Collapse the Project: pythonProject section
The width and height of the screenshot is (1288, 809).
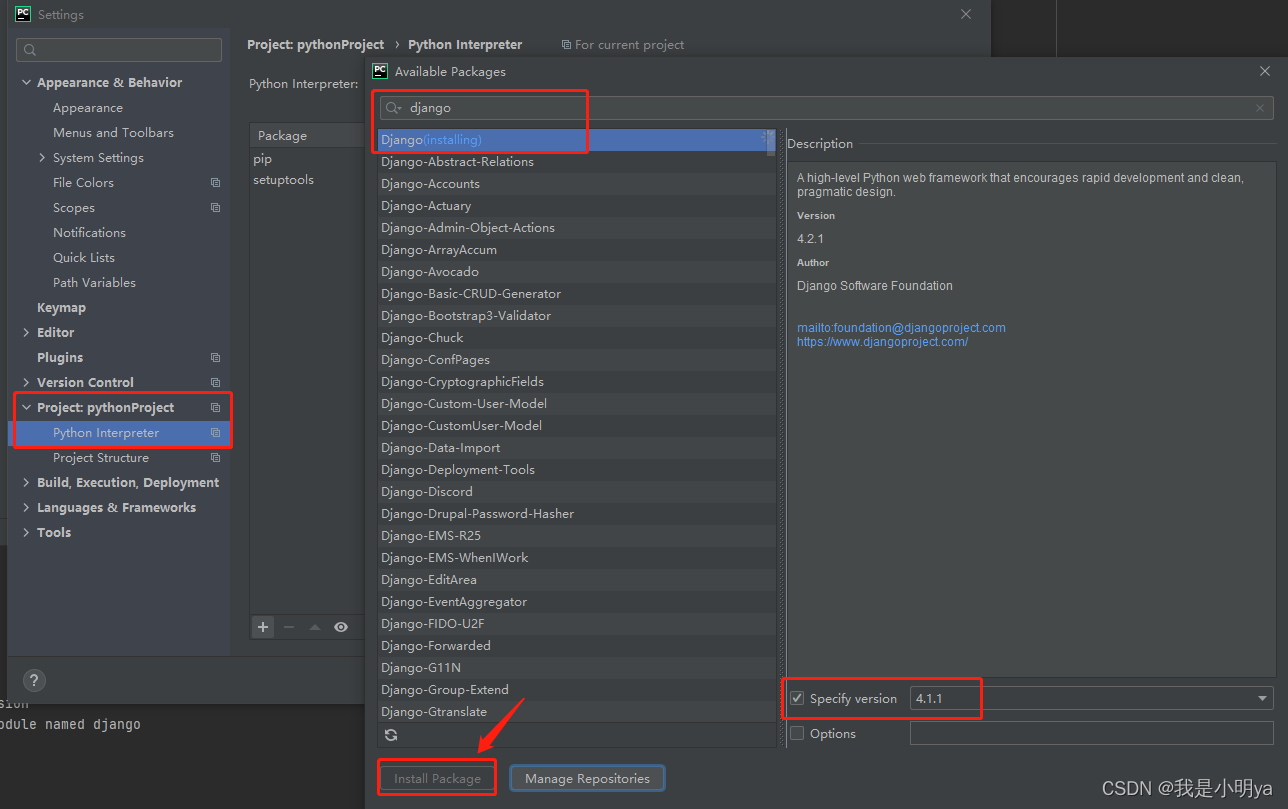[27, 408]
